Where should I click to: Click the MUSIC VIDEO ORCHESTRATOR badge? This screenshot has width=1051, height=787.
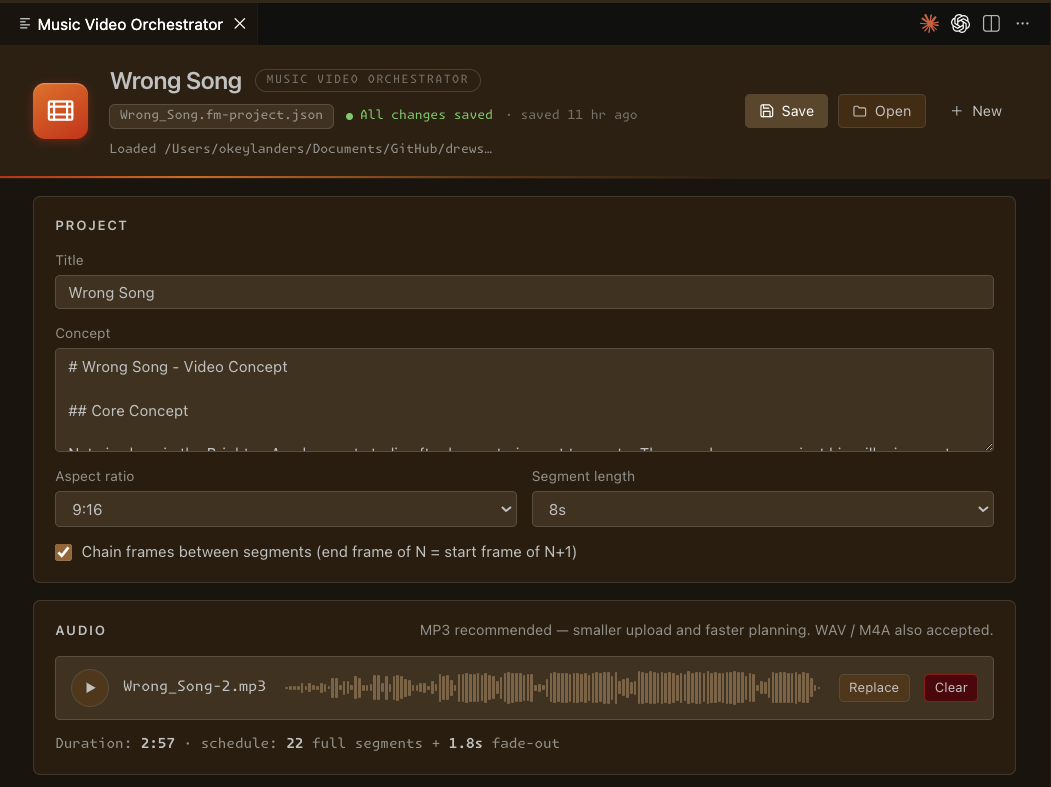click(367, 80)
